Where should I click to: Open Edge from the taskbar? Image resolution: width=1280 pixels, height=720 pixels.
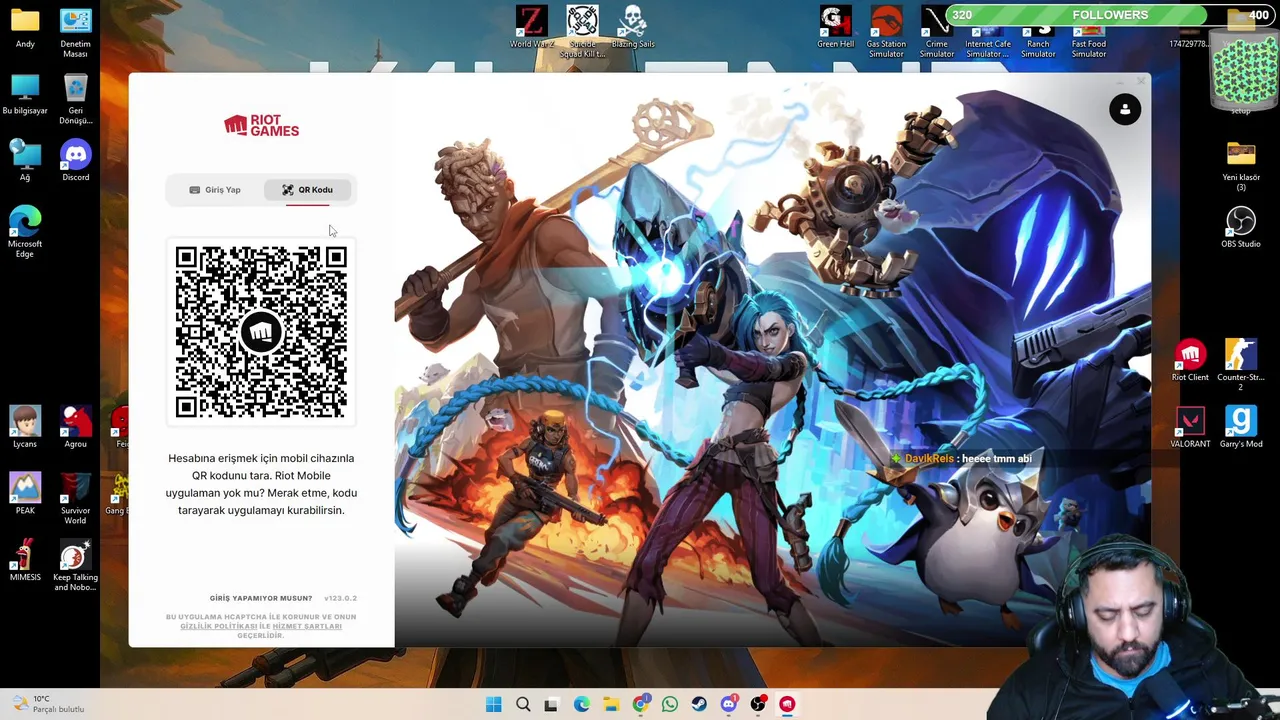point(581,704)
